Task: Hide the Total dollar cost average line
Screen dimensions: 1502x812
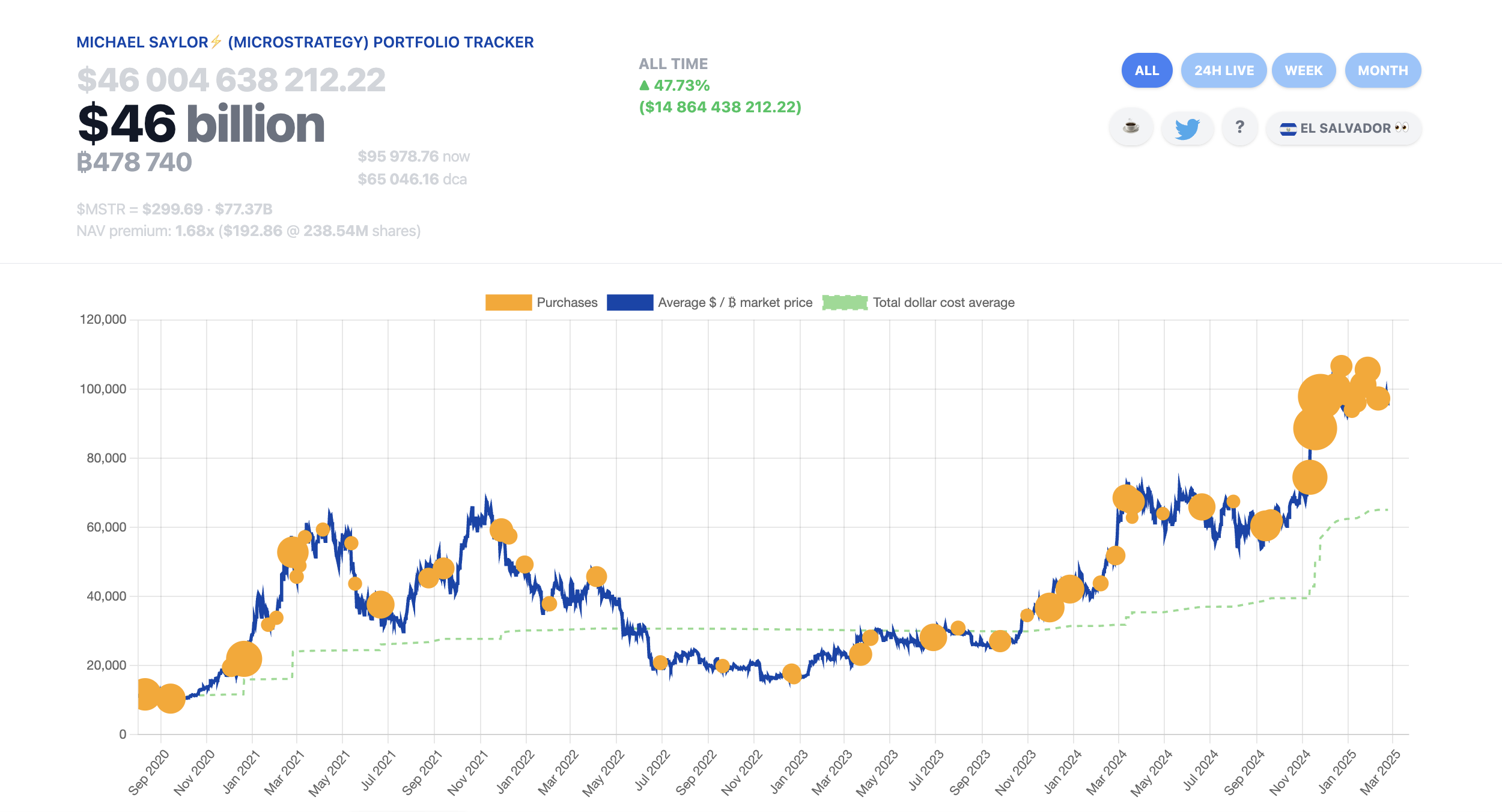Action: point(944,302)
